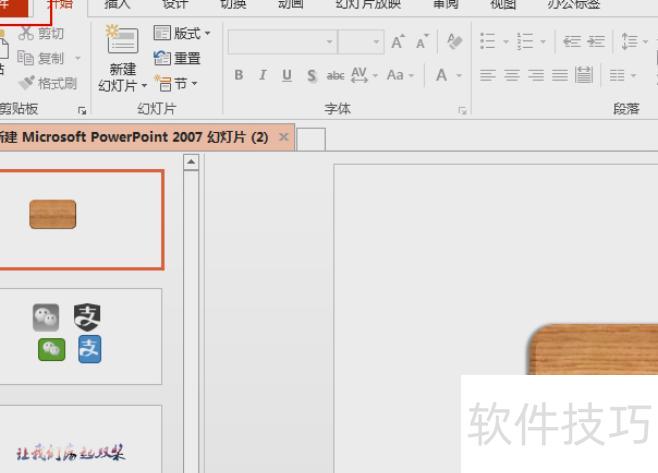The height and width of the screenshot is (473, 658).
Task: Center the text
Action: click(512, 75)
